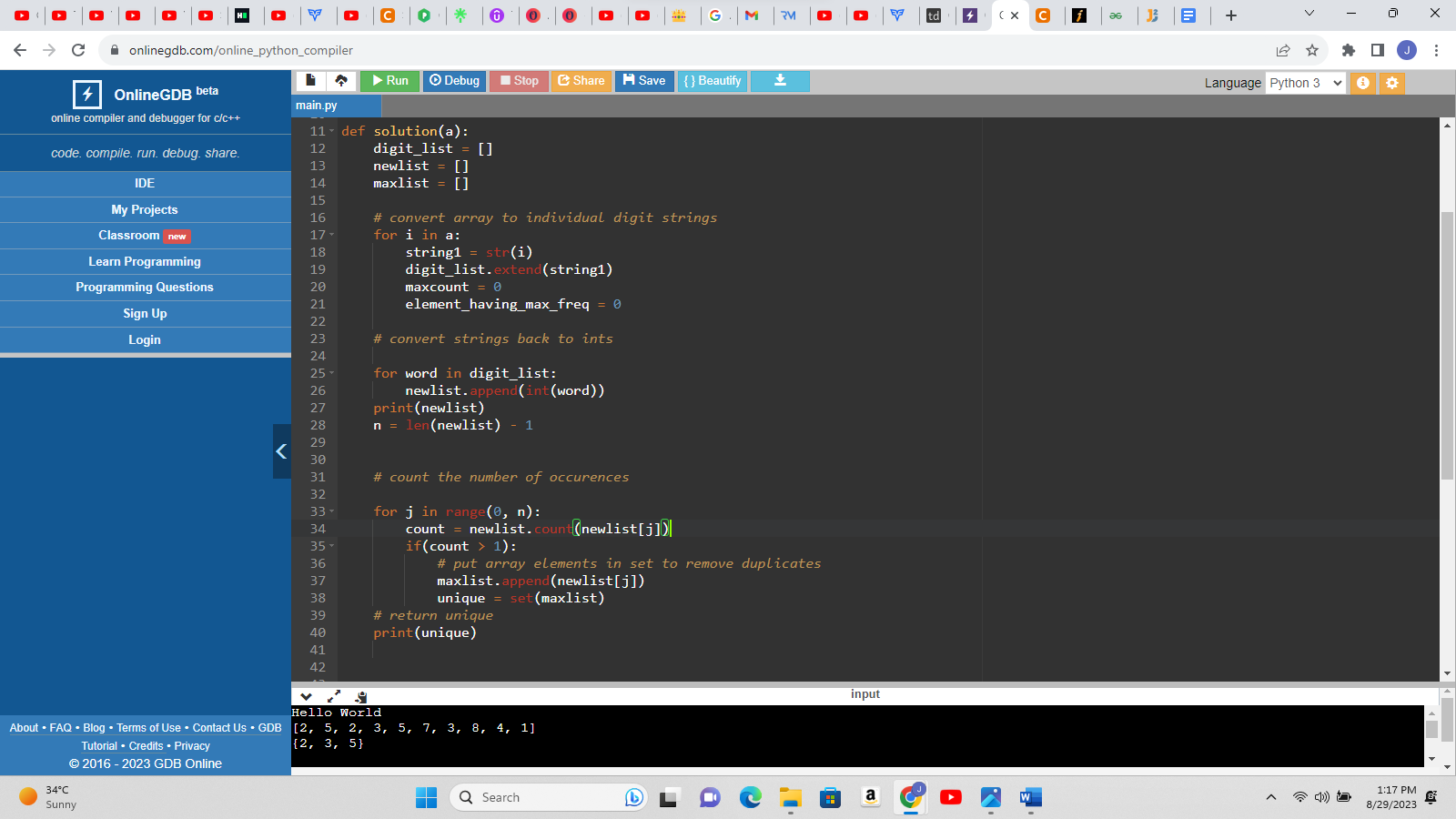The width and height of the screenshot is (1456, 819).
Task: Save the current project
Action: [644, 81]
